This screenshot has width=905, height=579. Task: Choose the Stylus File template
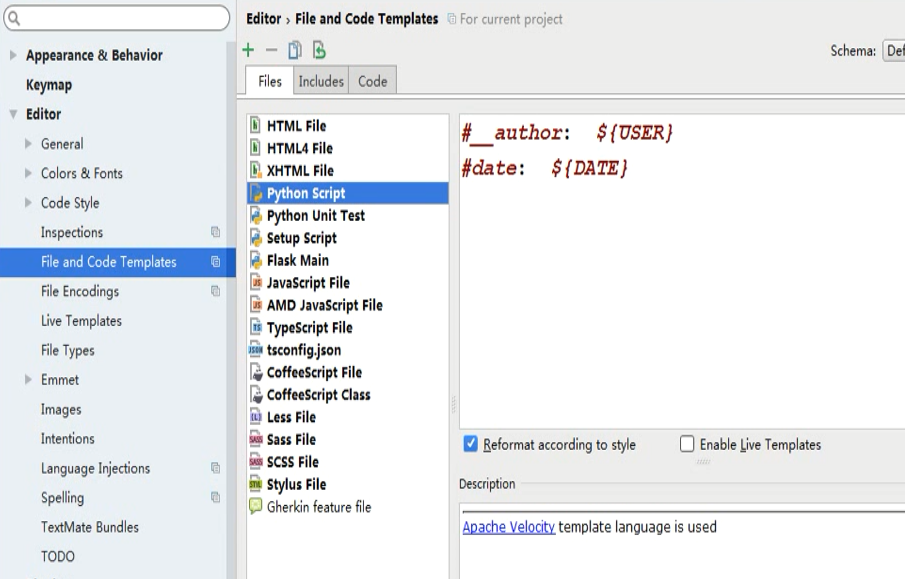tap(296, 485)
